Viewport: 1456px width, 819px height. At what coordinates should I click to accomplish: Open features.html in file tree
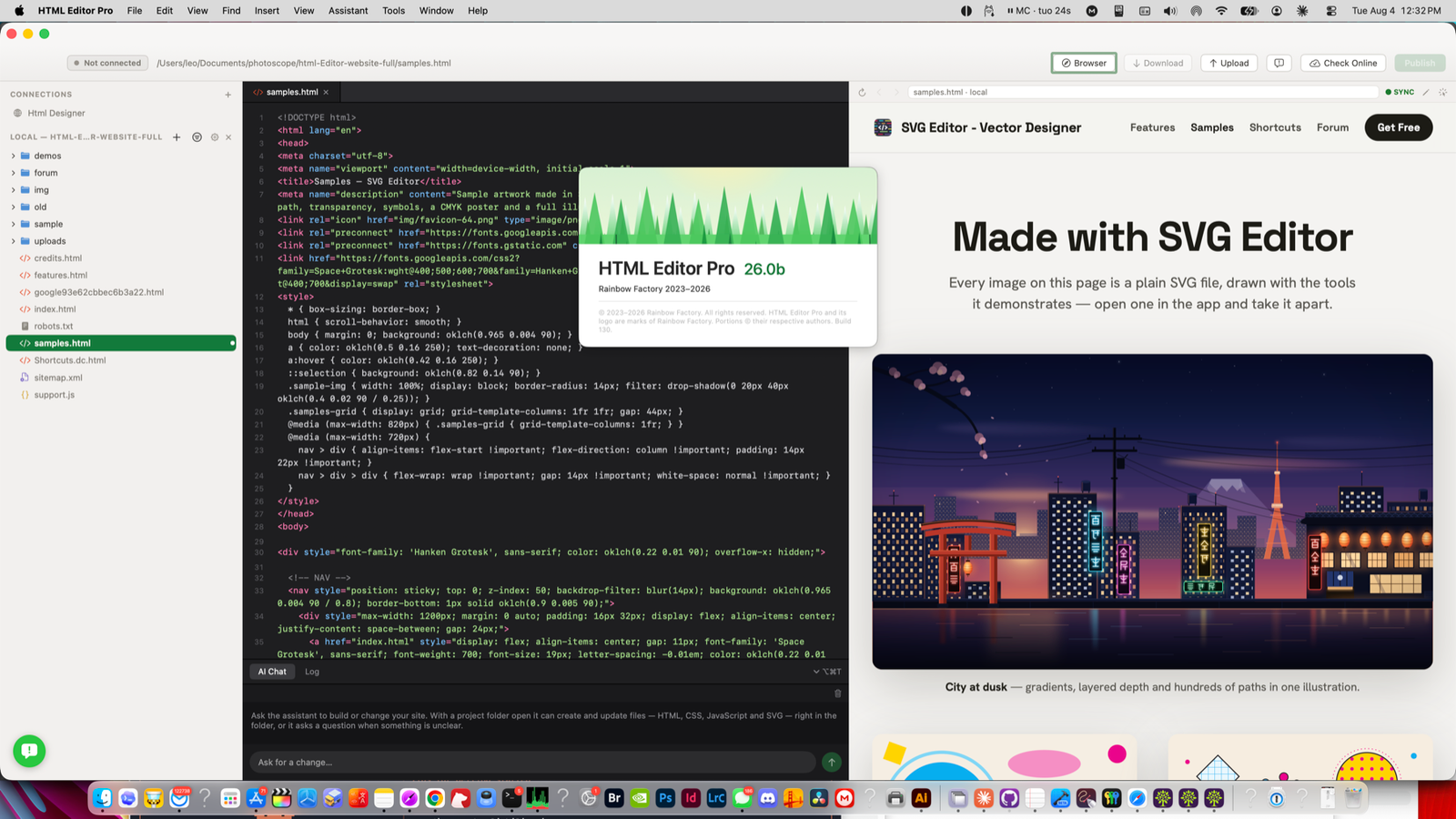point(60,275)
